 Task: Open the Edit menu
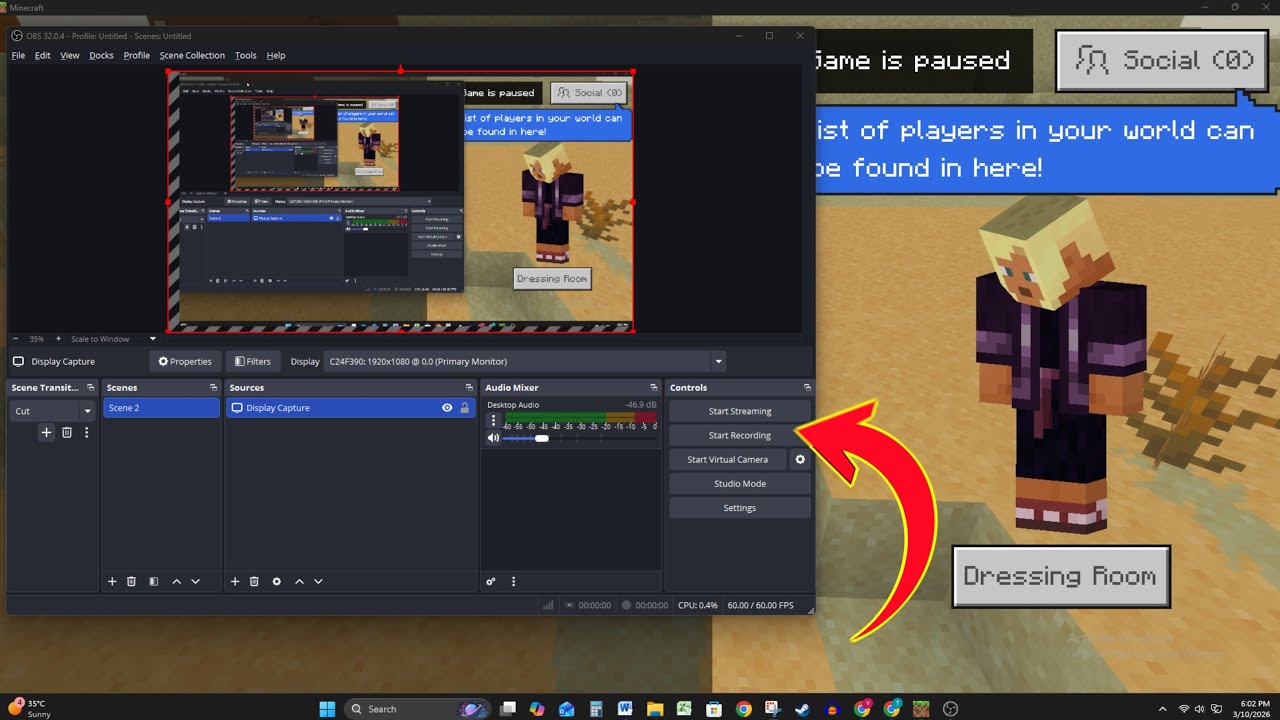click(42, 56)
